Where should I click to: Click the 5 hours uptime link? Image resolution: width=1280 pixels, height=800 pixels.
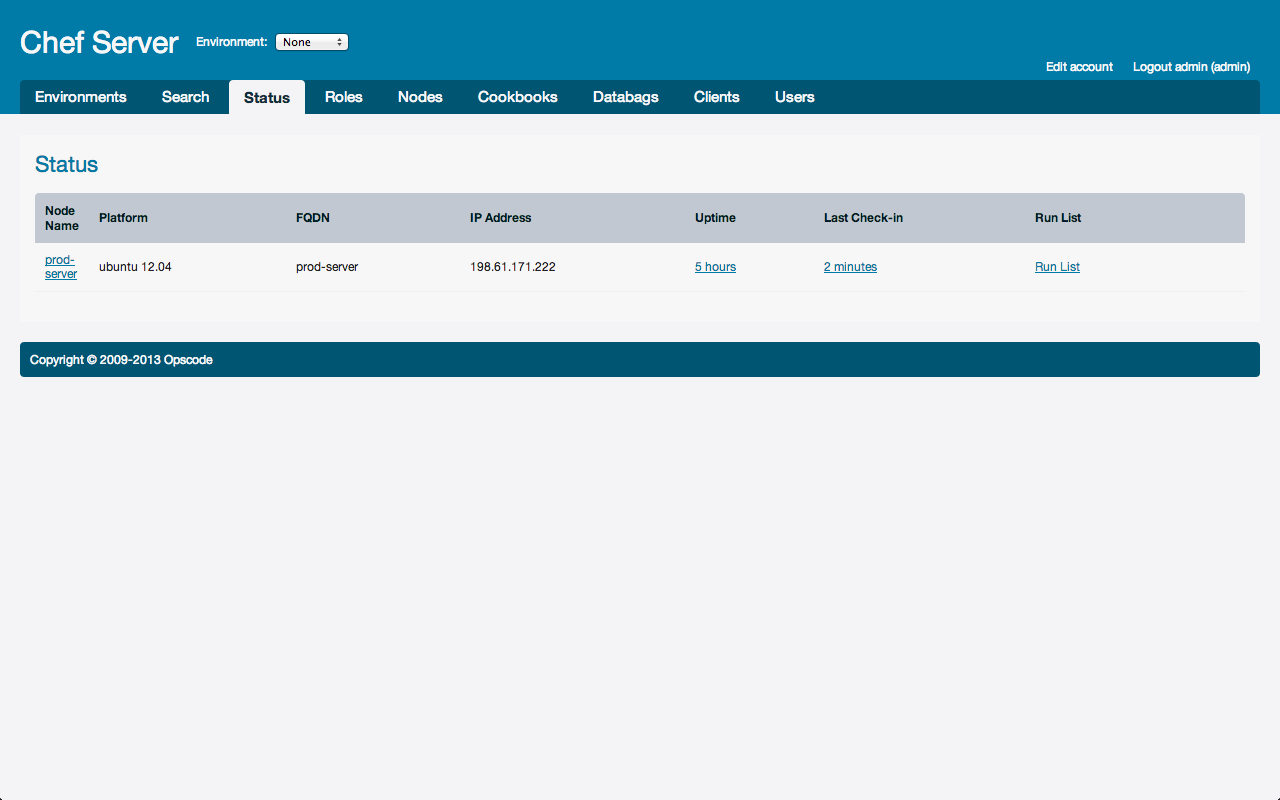pos(715,267)
